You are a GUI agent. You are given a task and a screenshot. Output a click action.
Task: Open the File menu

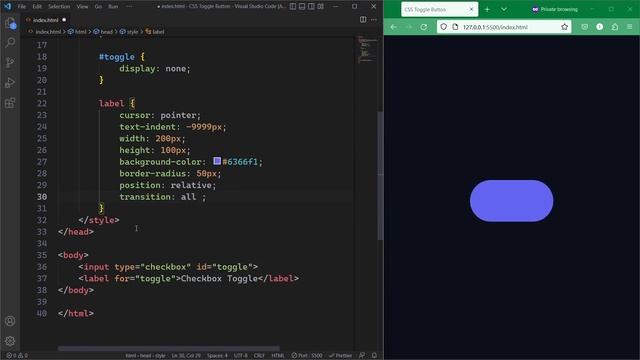coord(22,7)
